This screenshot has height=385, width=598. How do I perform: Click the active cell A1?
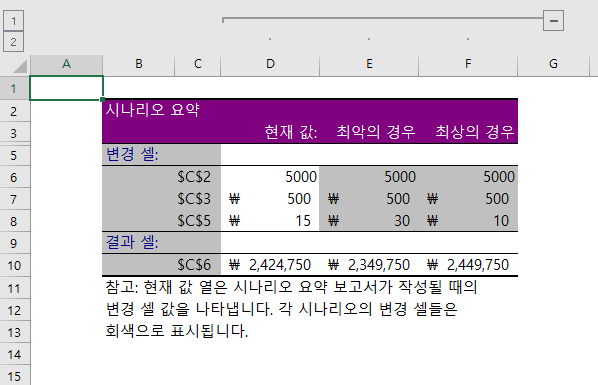(66, 88)
